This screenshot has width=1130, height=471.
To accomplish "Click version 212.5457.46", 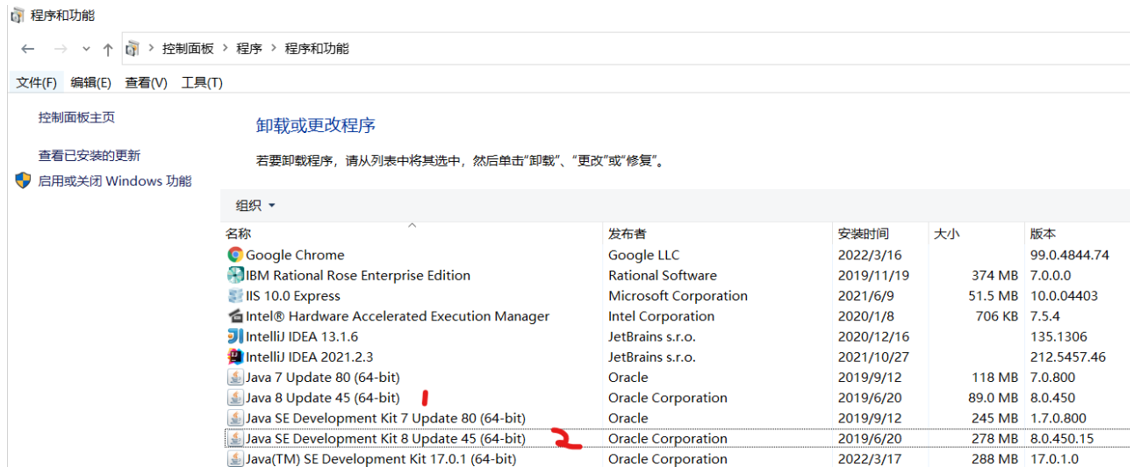I will coord(1068,356).
